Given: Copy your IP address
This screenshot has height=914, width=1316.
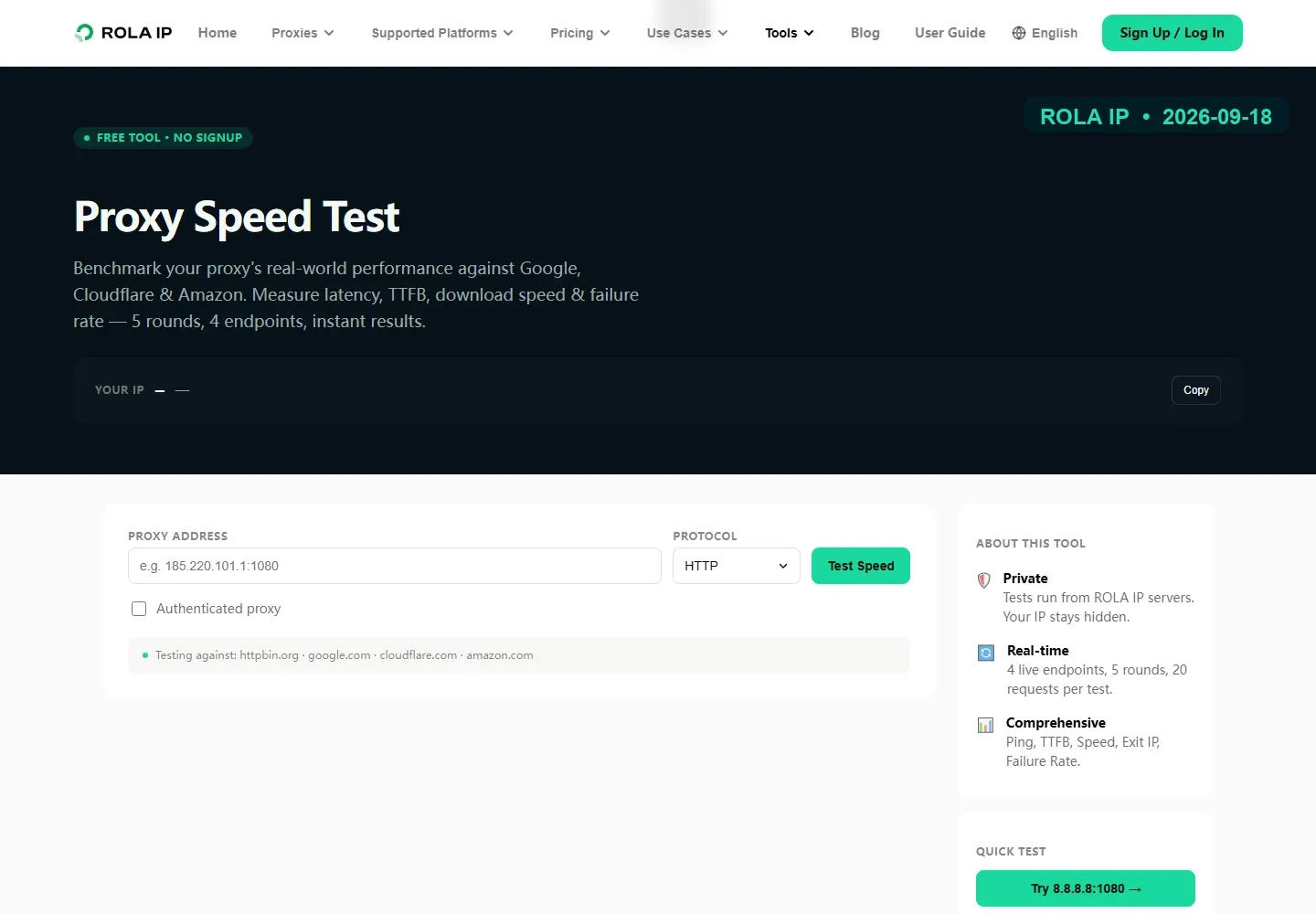Looking at the screenshot, I should 1195,390.
